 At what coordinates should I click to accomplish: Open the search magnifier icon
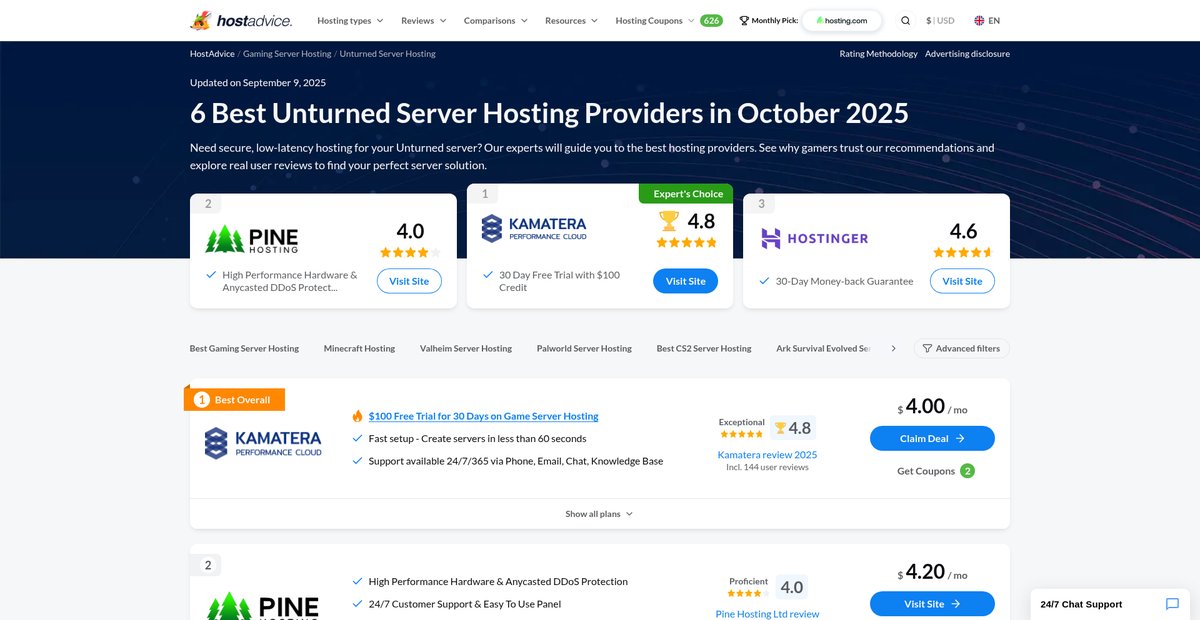pos(905,20)
